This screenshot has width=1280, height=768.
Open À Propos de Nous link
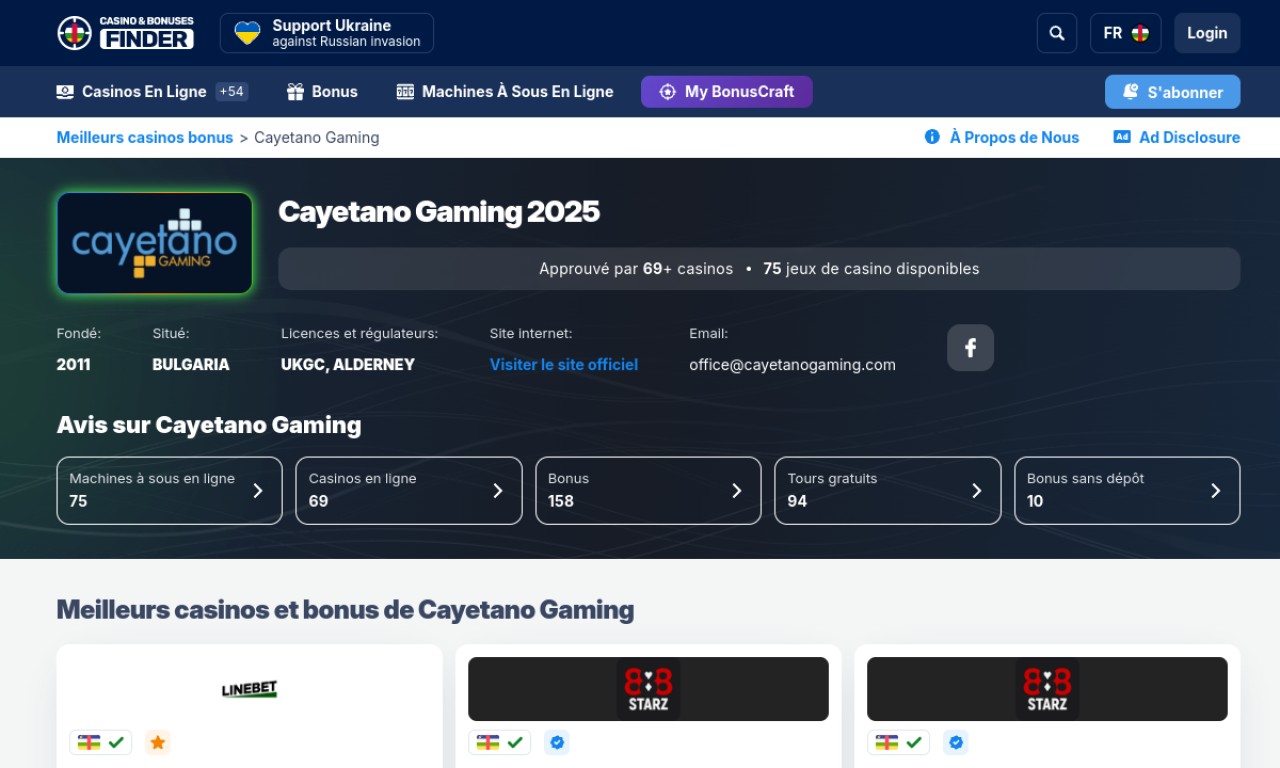click(1014, 138)
